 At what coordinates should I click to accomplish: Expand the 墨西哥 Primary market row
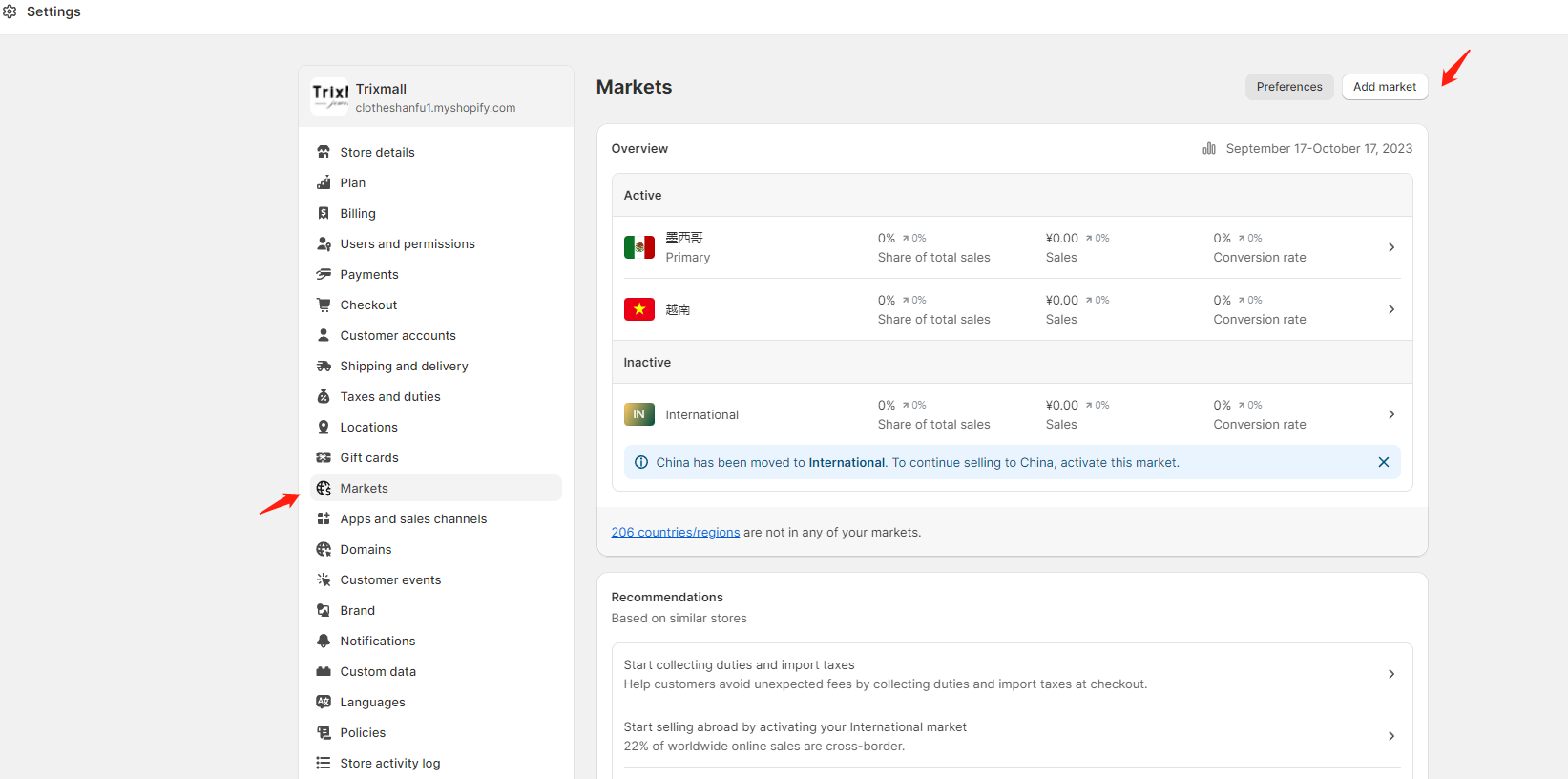coord(1012,247)
